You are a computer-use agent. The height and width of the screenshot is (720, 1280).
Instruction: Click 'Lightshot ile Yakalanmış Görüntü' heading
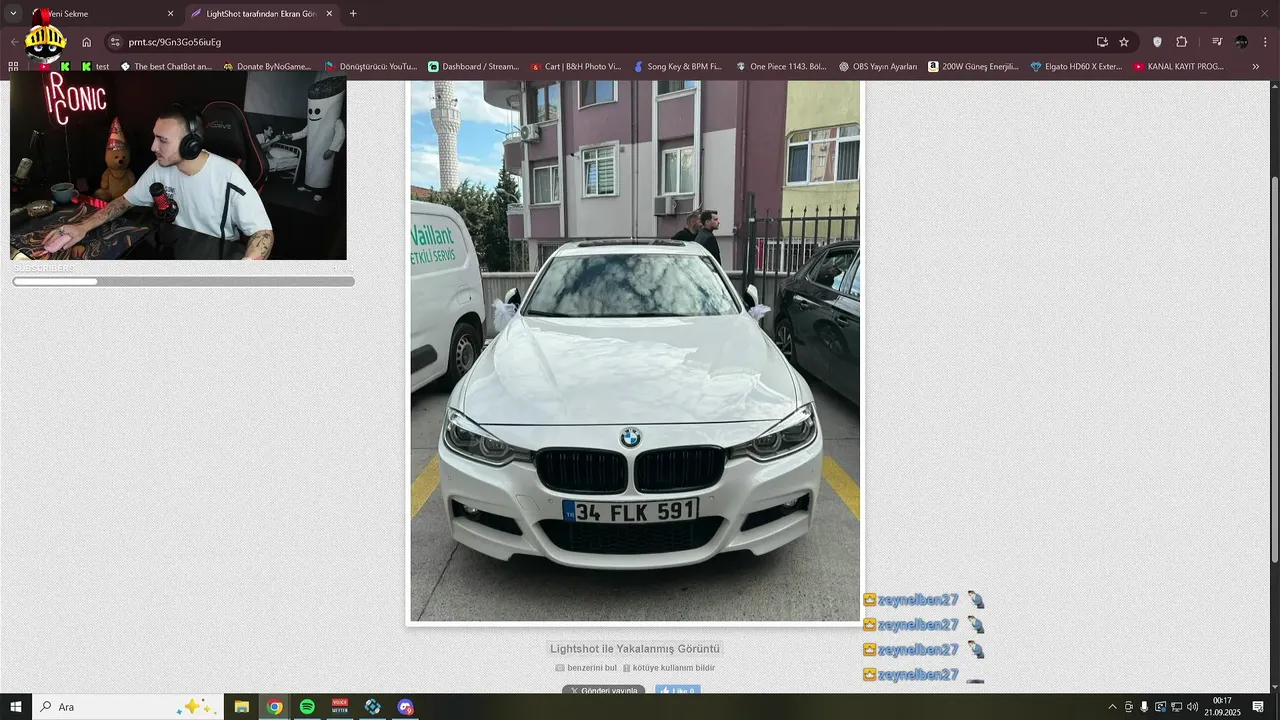pos(635,649)
